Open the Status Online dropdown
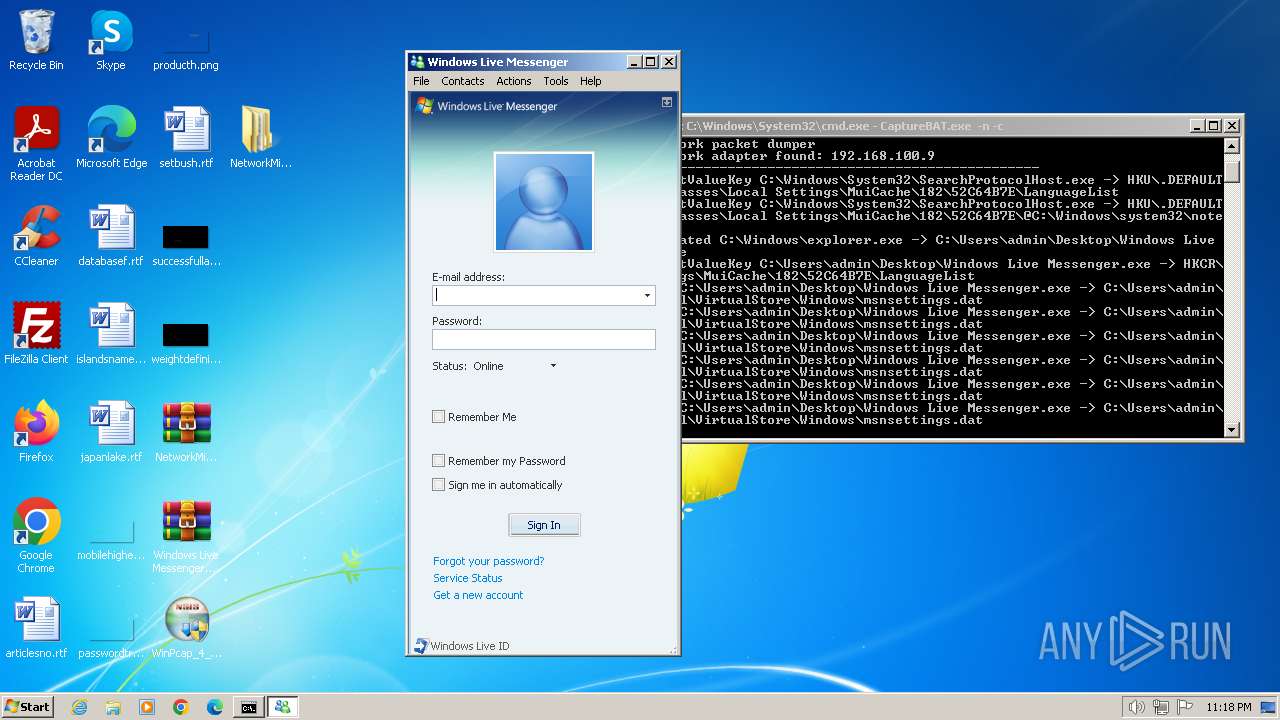 (514, 366)
